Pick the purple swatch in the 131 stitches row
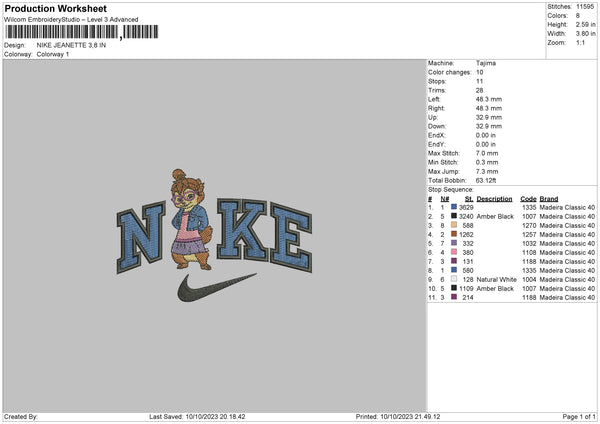Viewport: 600px width, 424px height. tap(454, 261)
